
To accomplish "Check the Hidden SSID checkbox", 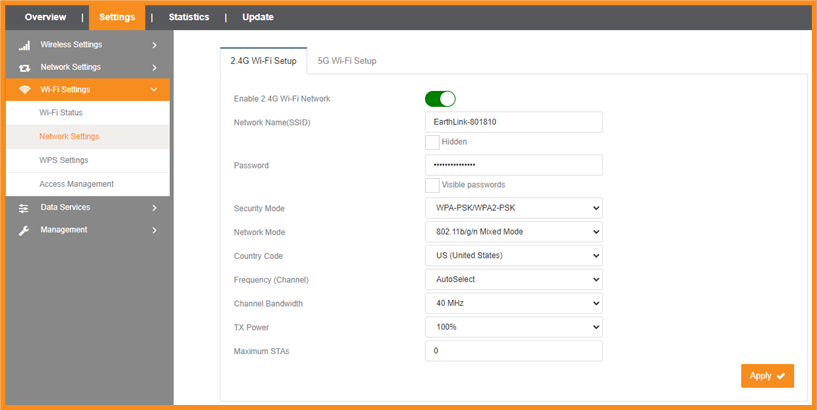I will click(x=432, y=142).
